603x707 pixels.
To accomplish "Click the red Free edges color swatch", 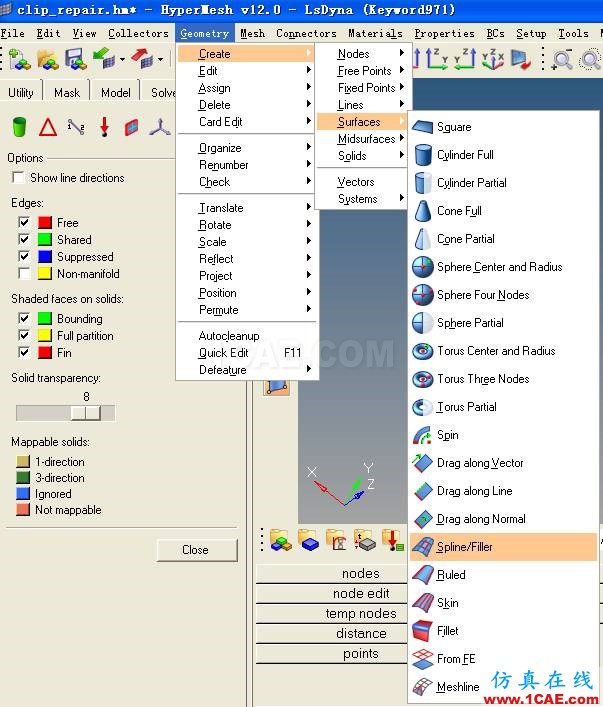I will [45, 222].
